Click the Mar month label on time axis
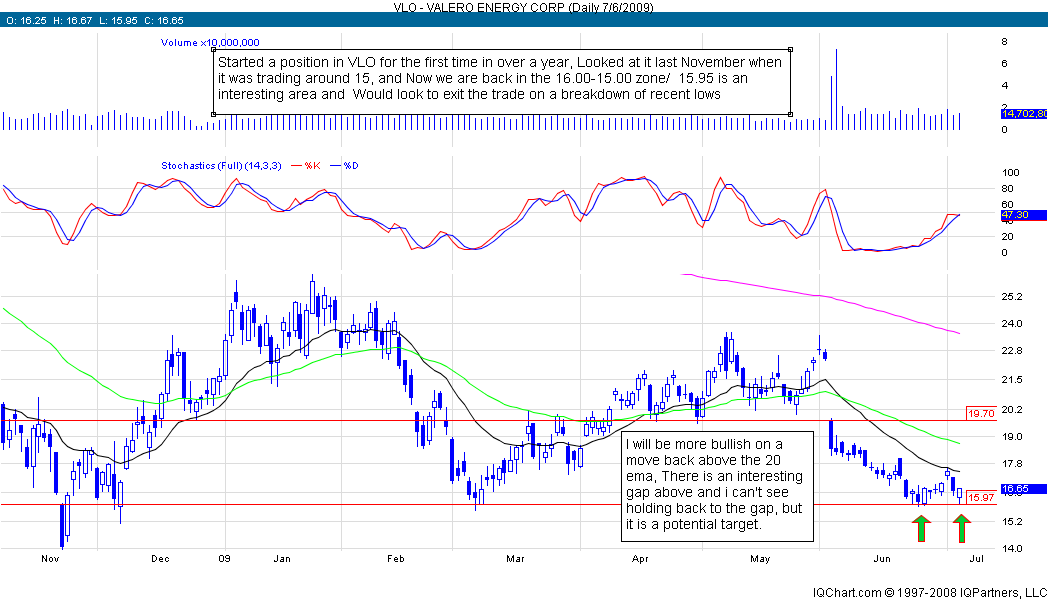The image size is (1048, 599). [515, 559]
